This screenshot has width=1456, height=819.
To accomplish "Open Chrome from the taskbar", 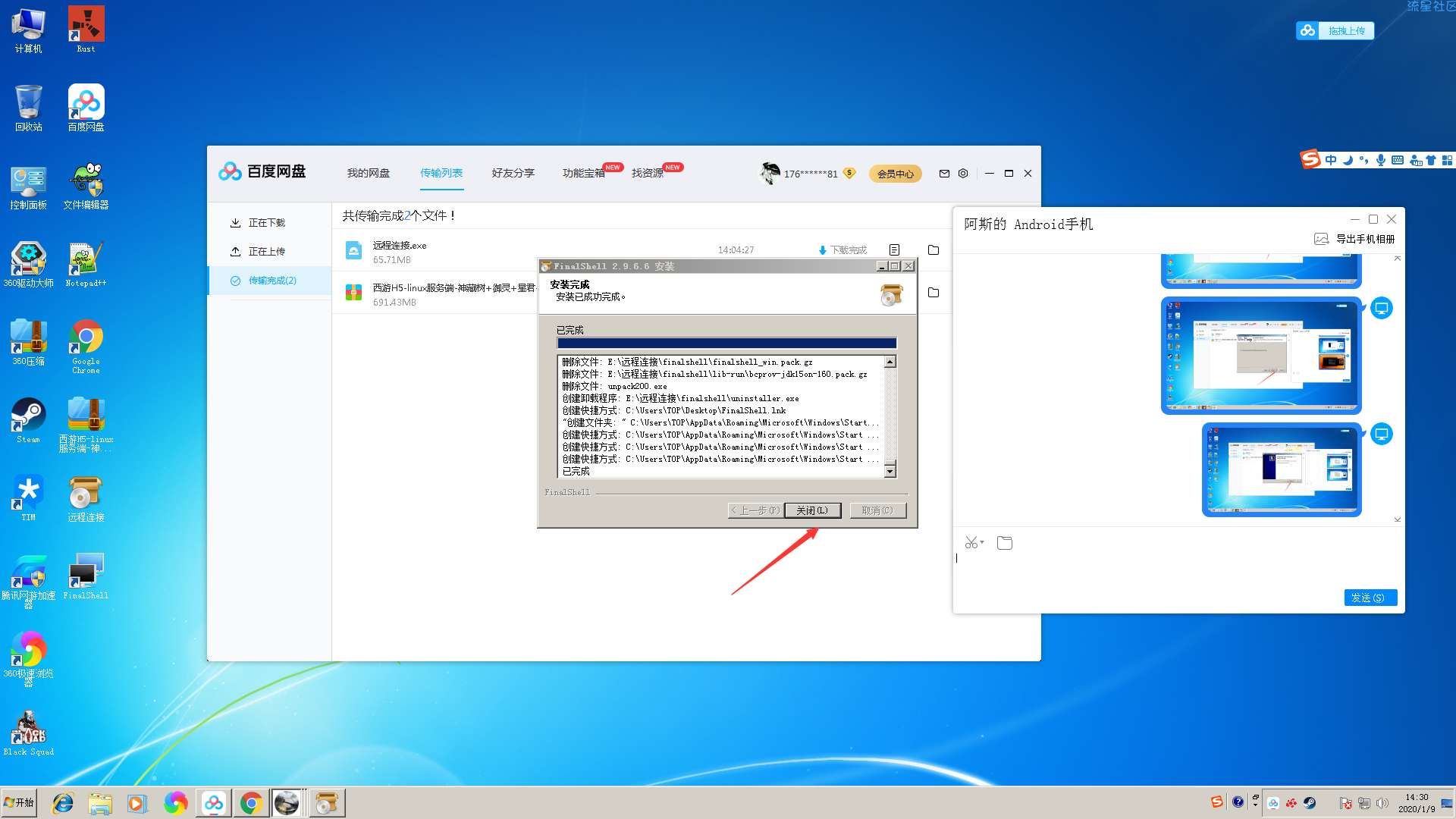I will tap(251, 803).
